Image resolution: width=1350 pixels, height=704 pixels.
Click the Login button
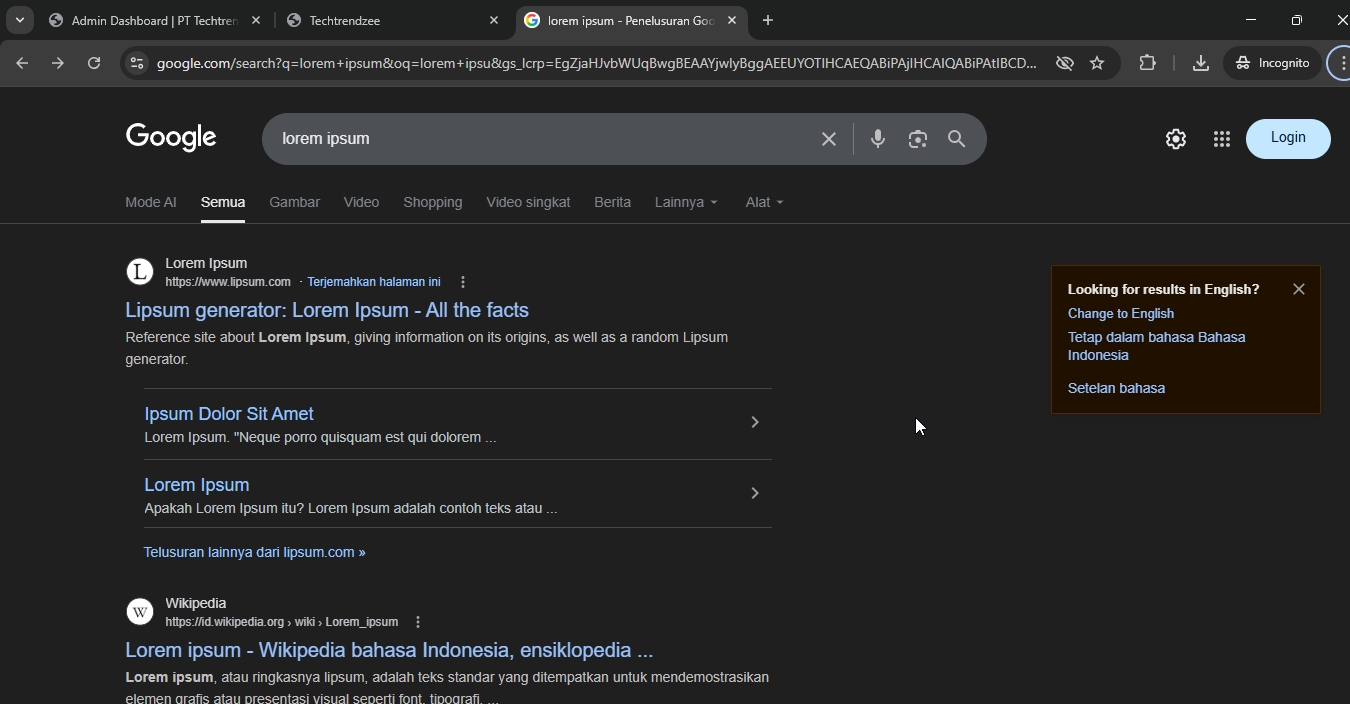[1287, 138]
